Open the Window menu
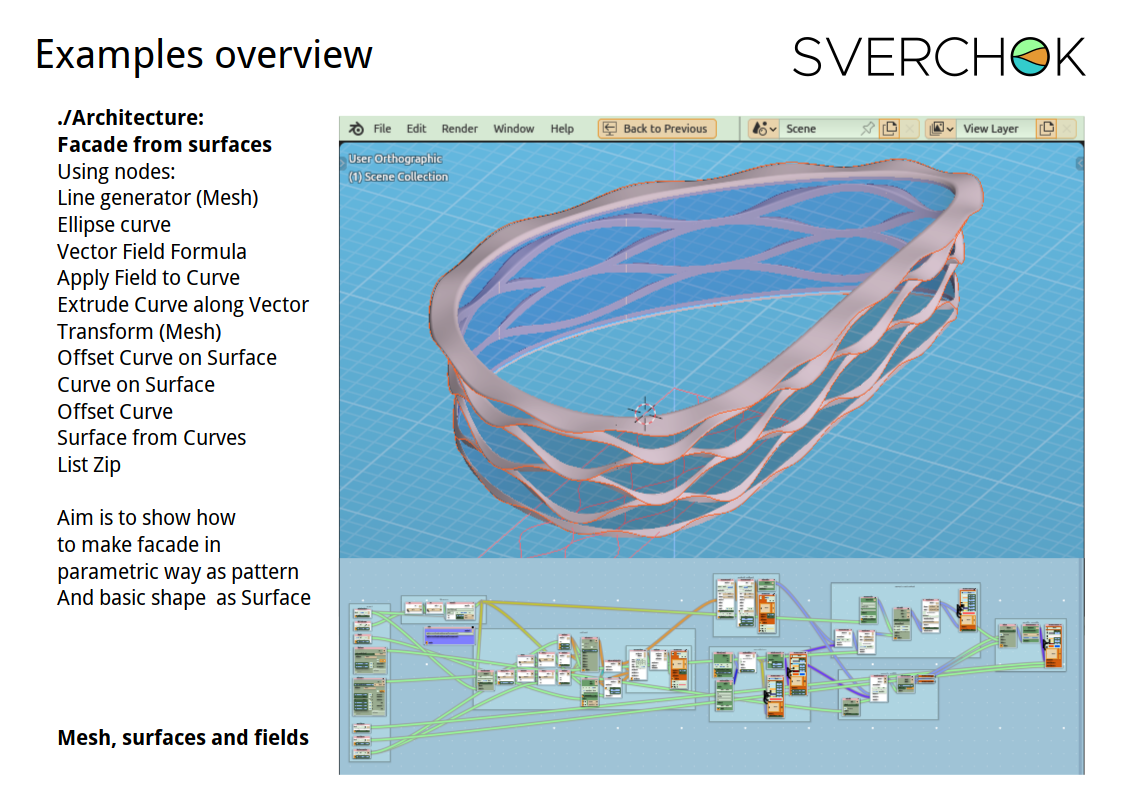Viewport: 1123px width, 794px height. 514,129
